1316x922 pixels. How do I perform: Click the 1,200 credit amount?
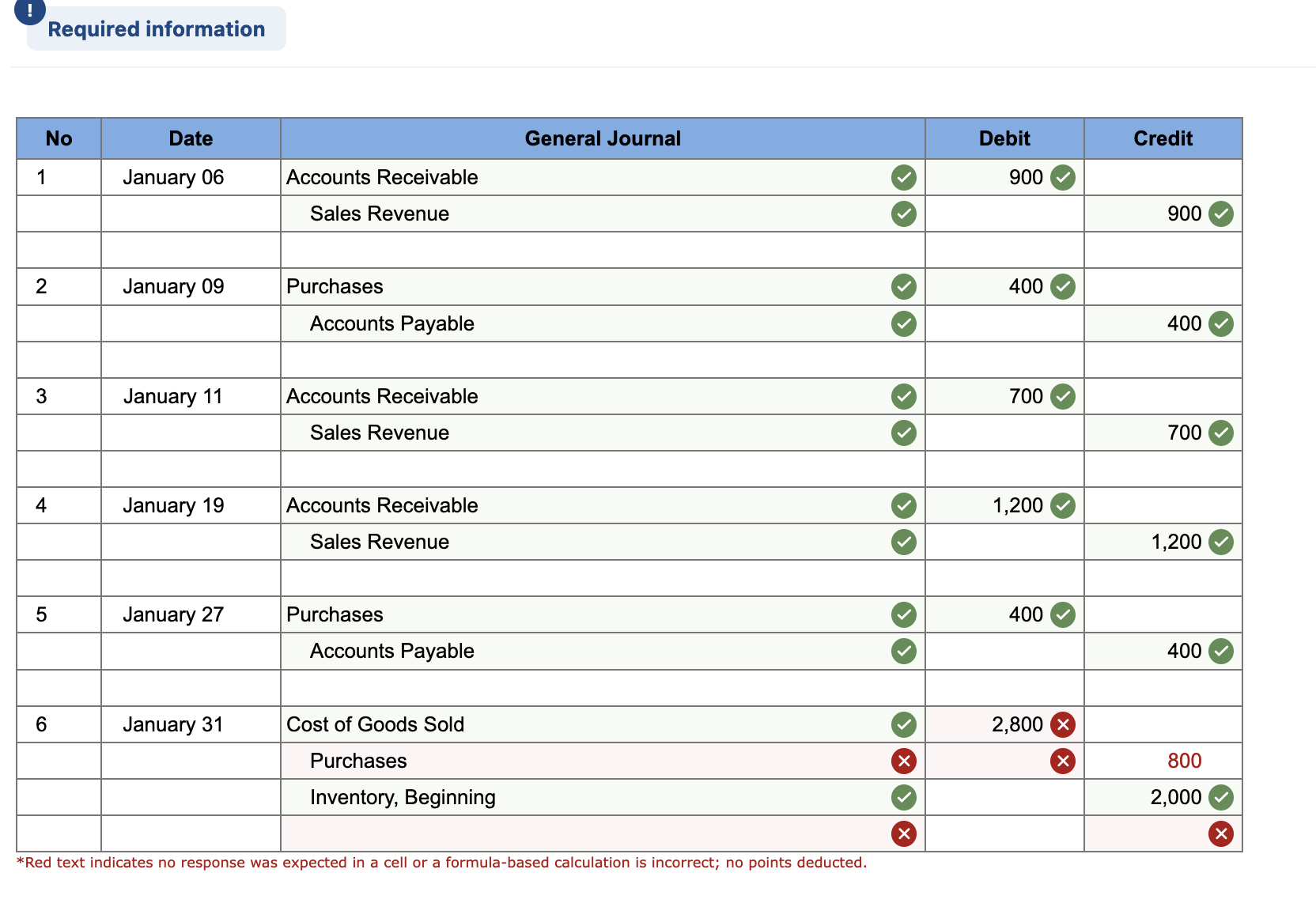[x=1176, y=542]
